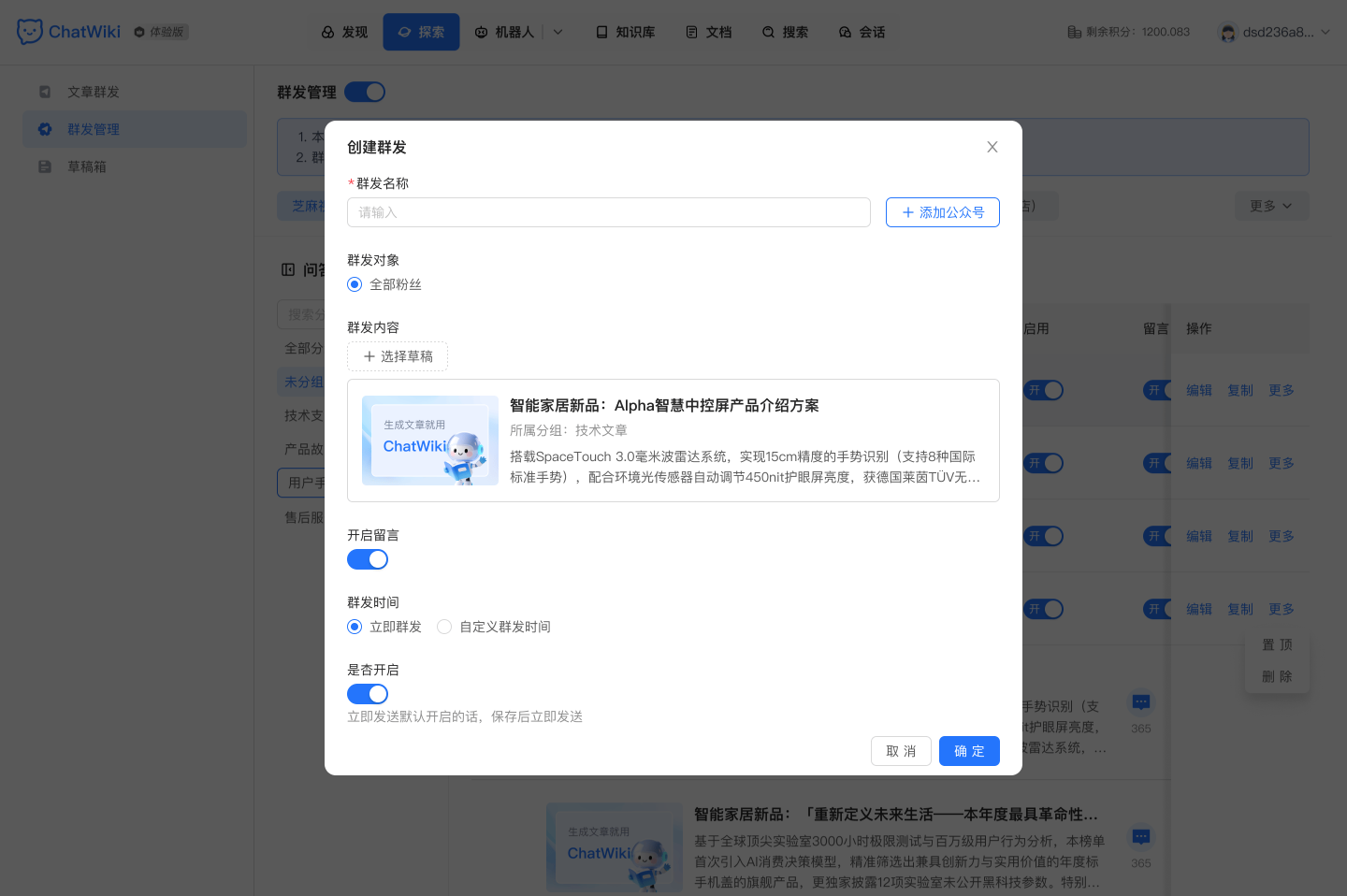Click the 添加公众号 button

point(942,212)
